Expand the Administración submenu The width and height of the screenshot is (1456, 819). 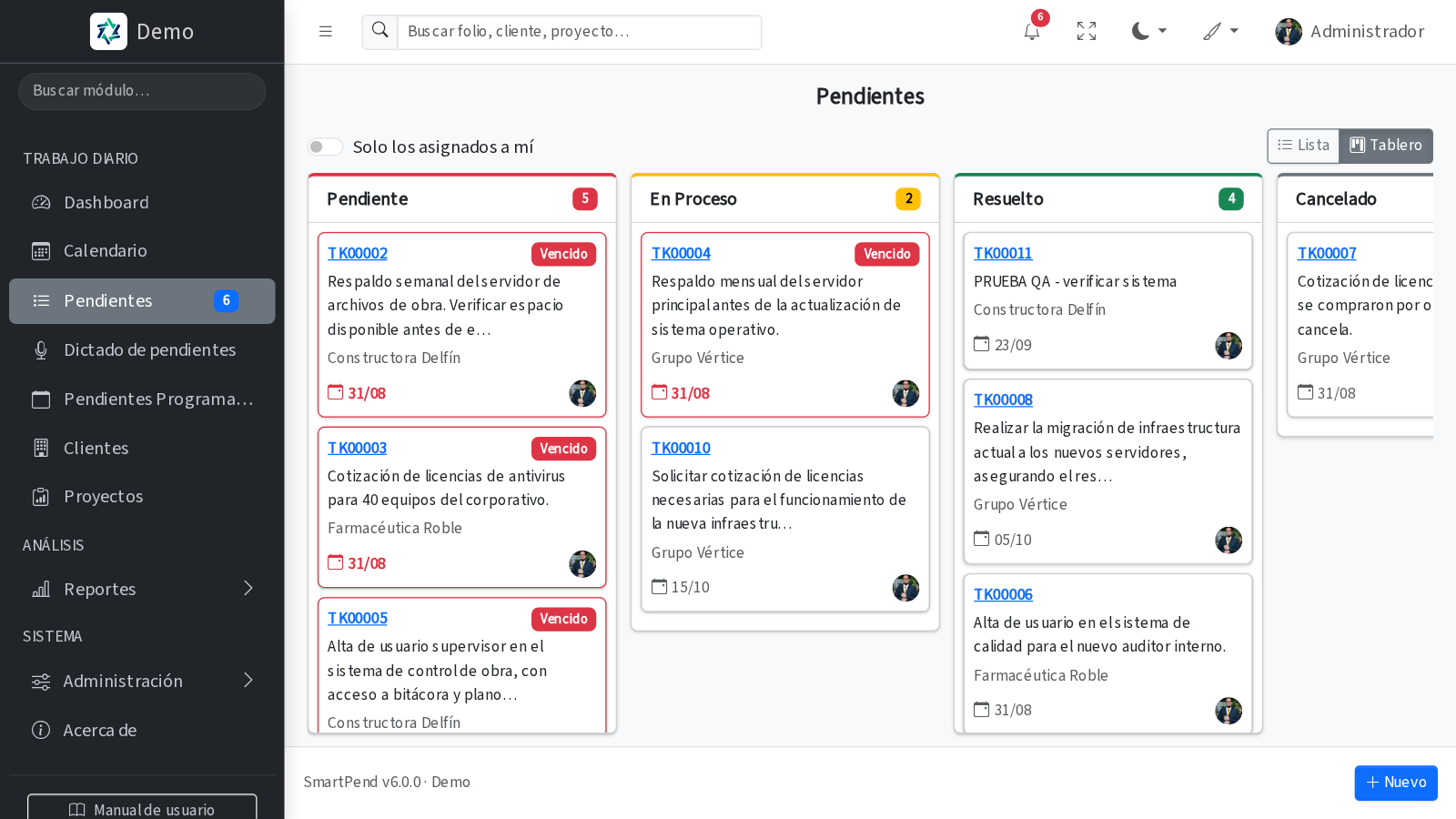142,682
